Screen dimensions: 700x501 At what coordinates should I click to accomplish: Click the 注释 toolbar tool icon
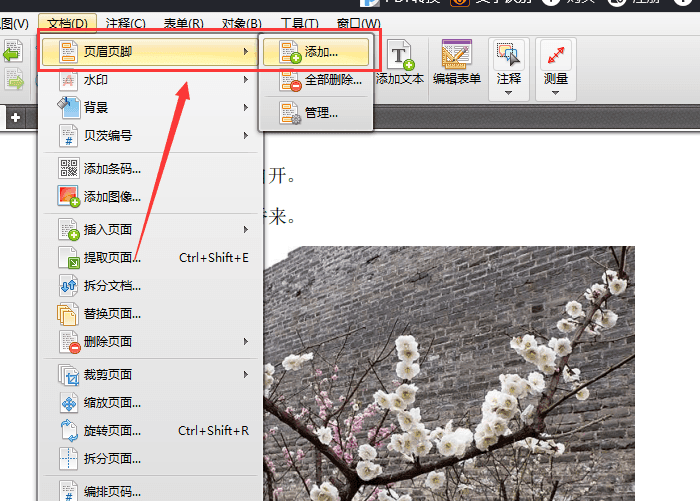508,54
